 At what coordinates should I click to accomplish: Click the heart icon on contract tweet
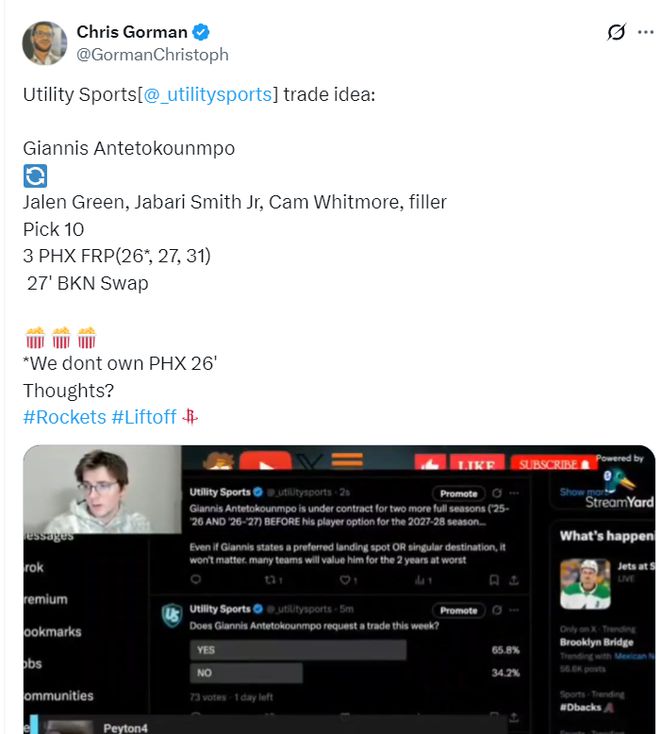coord(345,580)
